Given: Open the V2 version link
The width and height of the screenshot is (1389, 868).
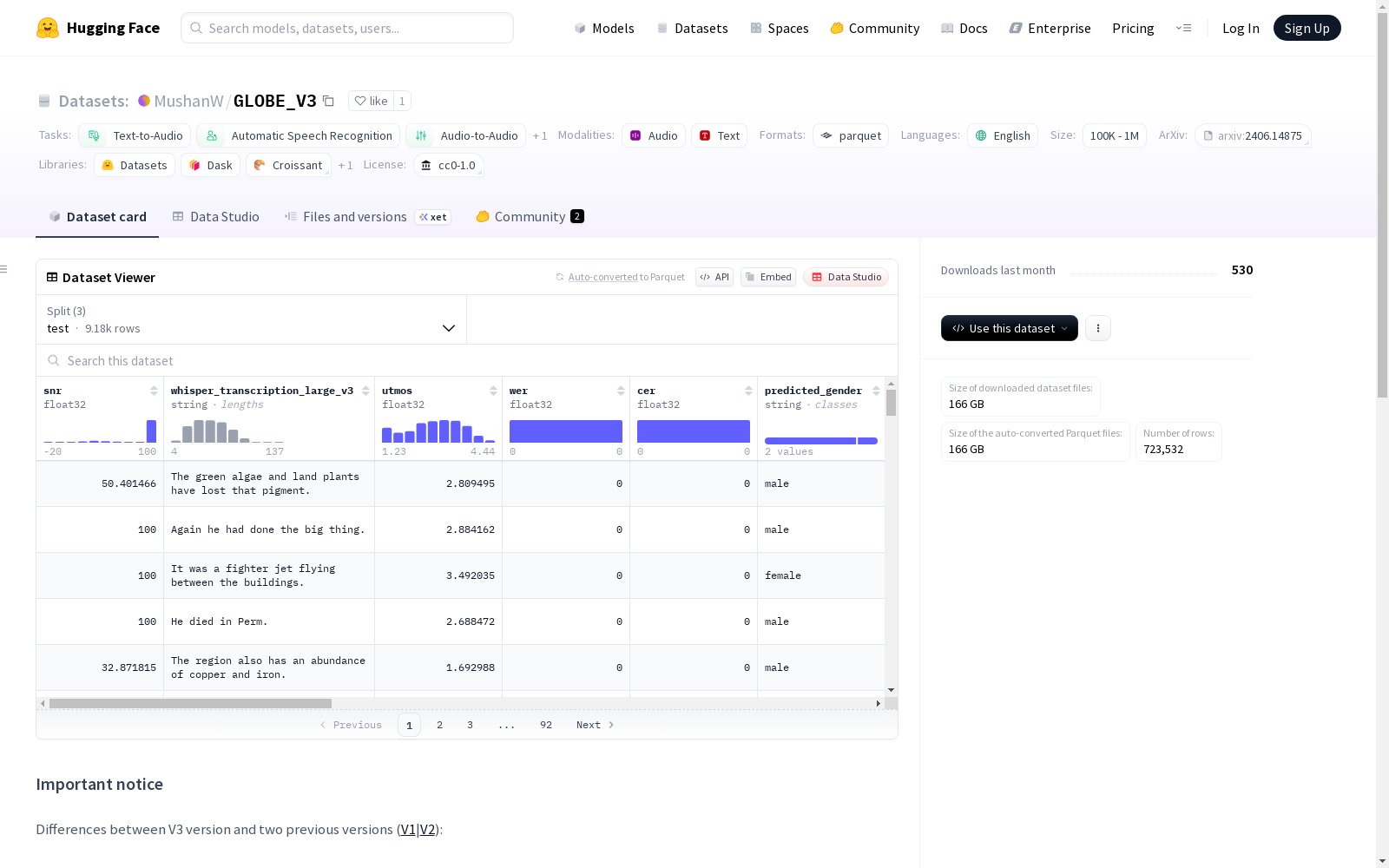Looking at the screenshot, I should (x=427, y=830).
